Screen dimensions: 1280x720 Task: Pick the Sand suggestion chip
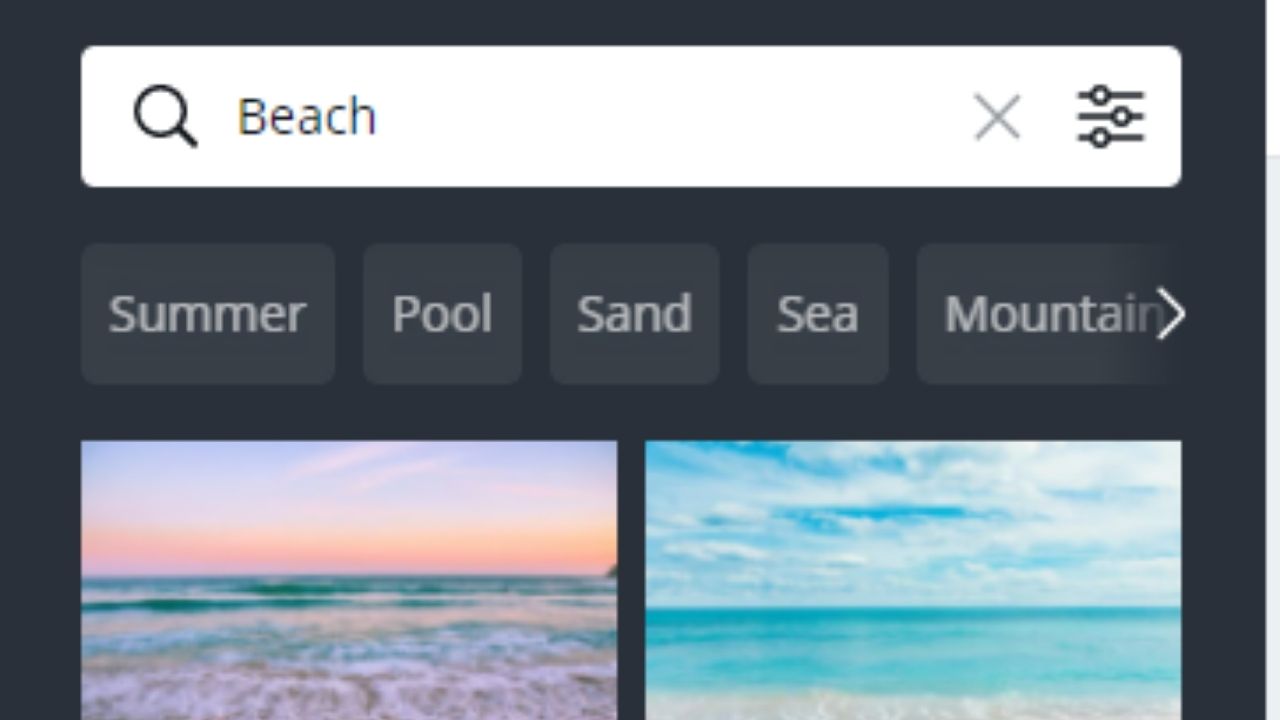tap(634, 314)
